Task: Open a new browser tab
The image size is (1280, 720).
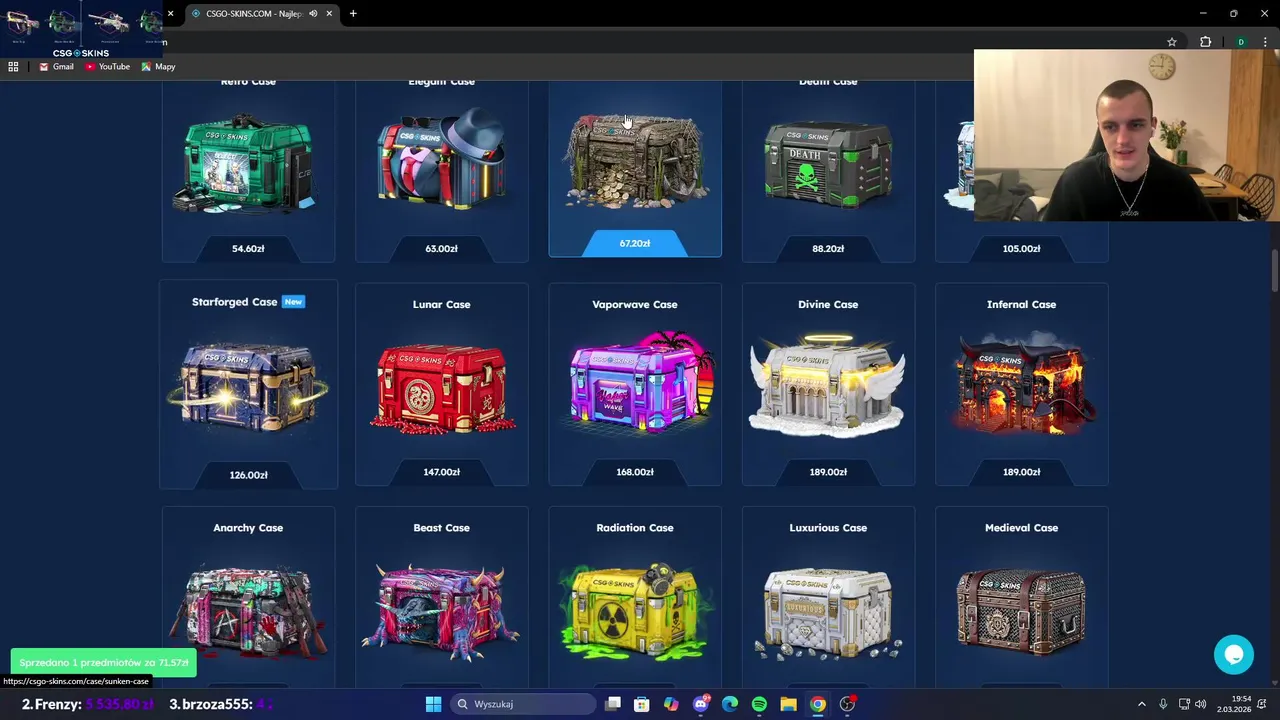Action: click(353, 13)
